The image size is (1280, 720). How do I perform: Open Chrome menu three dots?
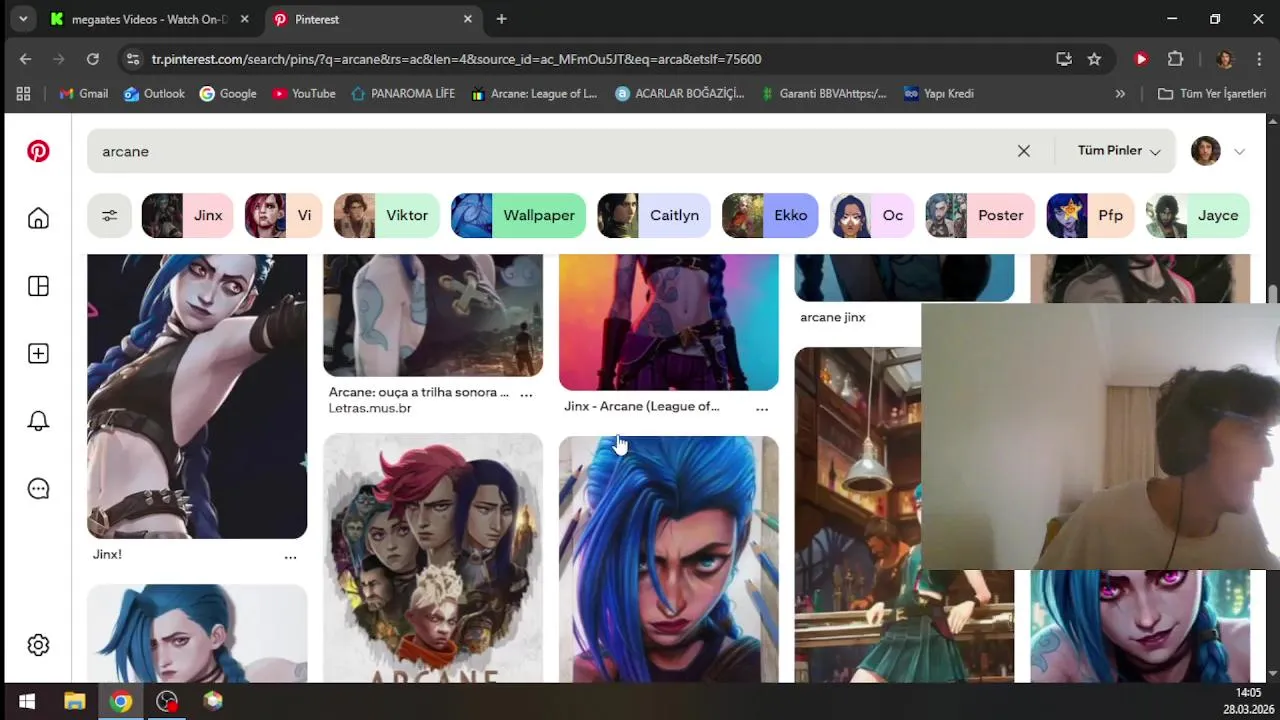pyautogui.click(x=1258, y=59)
